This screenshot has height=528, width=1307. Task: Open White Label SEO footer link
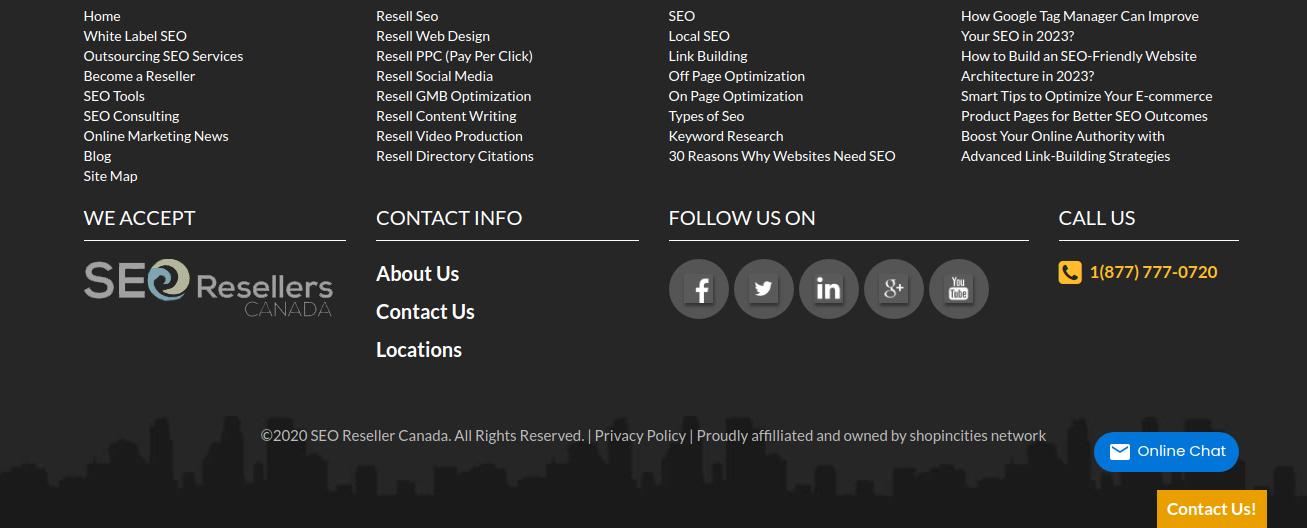tap(135, 36)
